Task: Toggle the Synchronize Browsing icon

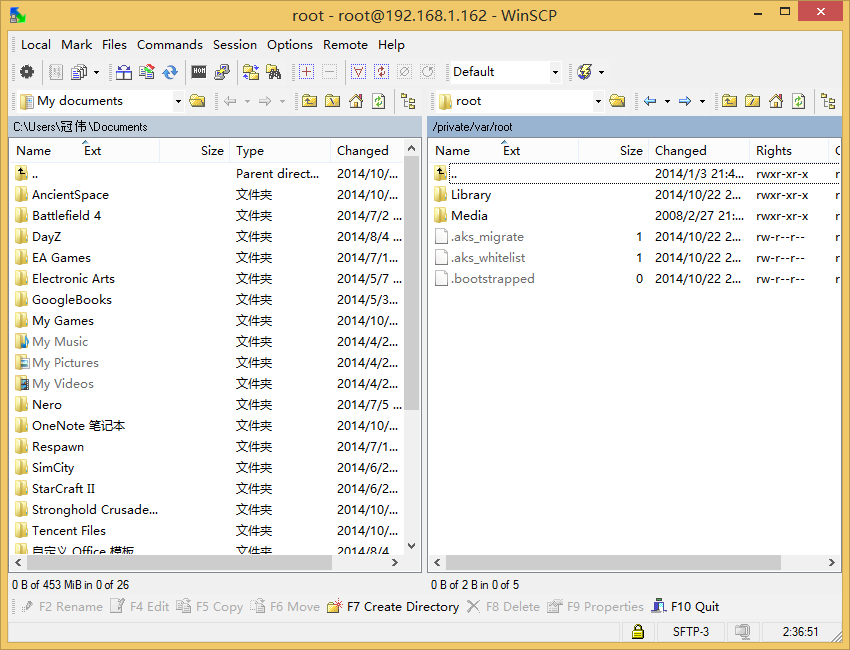Action: click(x=250, y=72)
